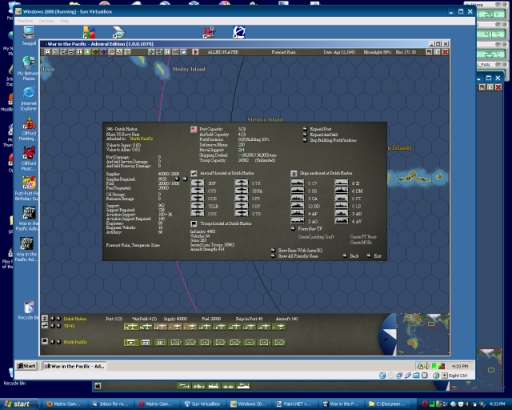This screenshot has width=512, height=410.
Task: Click the first air unit icon in VP-43 row
Action: point(131,327)
